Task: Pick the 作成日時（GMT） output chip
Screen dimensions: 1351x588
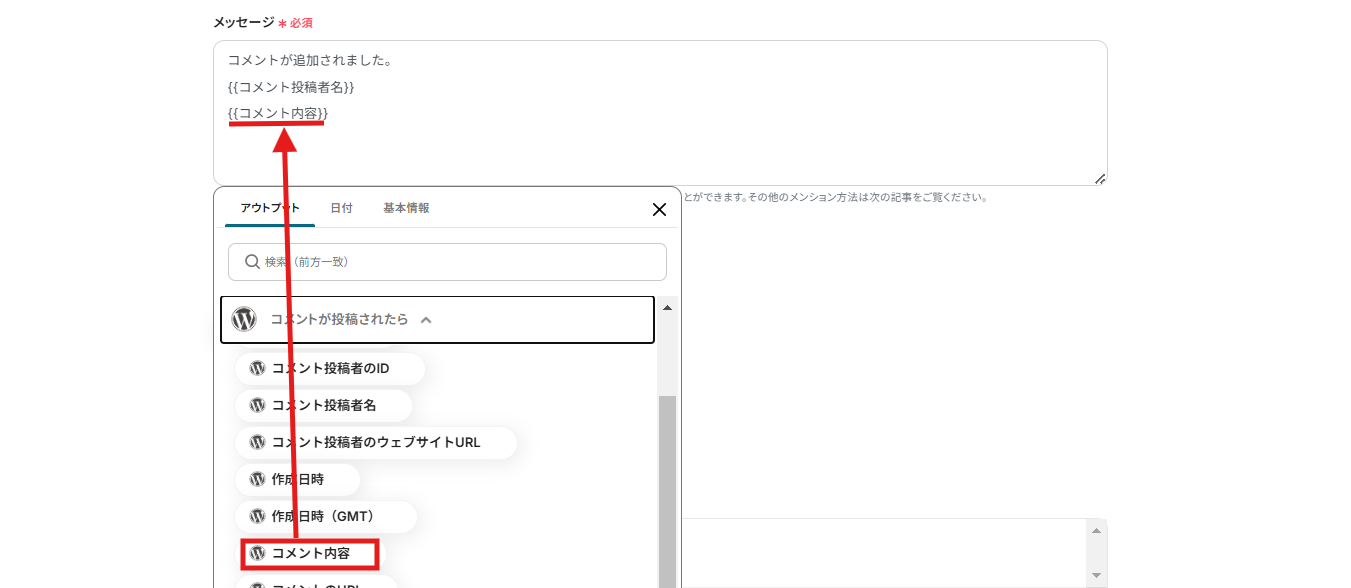Action: pyautogui.click(x=326, y=516)
